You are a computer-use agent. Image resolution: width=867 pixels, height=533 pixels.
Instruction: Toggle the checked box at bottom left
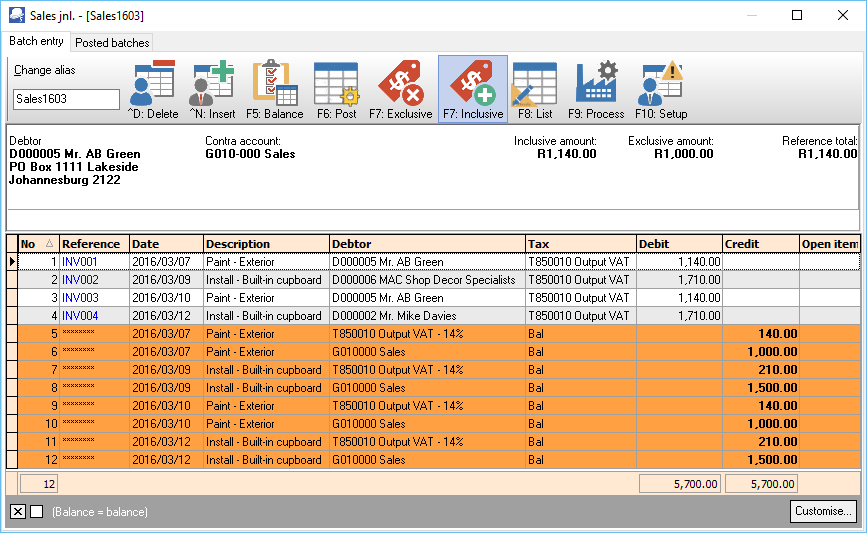click(18, 512)
